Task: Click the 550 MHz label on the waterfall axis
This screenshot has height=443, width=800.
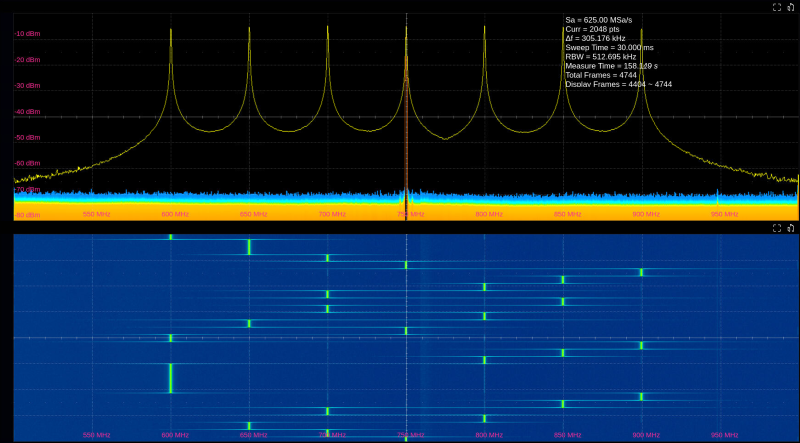Action: coord(96,435)
